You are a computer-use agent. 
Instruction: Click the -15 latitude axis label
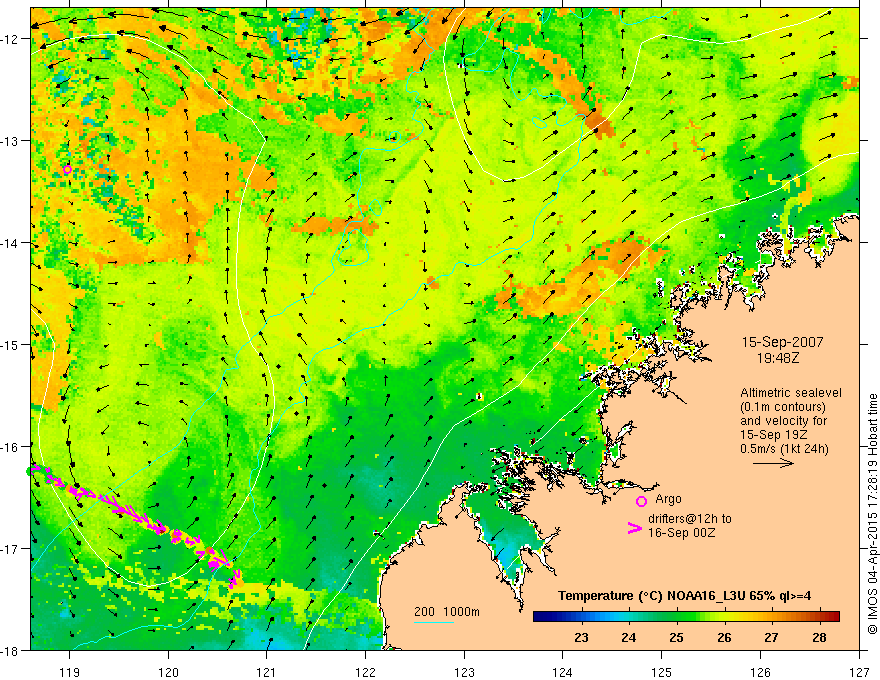pos(11,344)
